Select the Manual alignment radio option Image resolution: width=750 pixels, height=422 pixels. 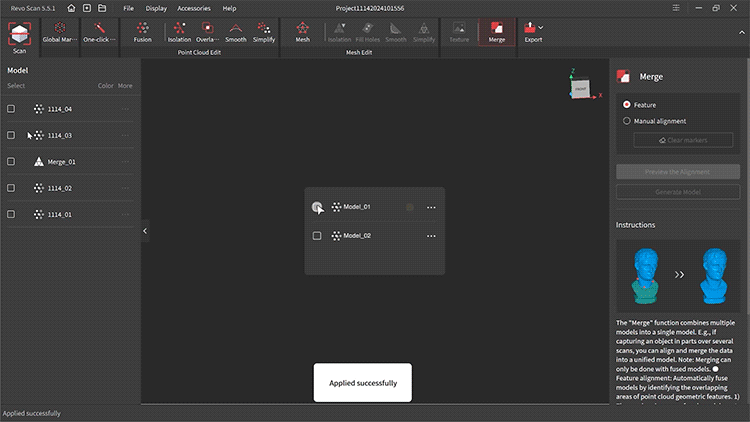coord(627,121)
